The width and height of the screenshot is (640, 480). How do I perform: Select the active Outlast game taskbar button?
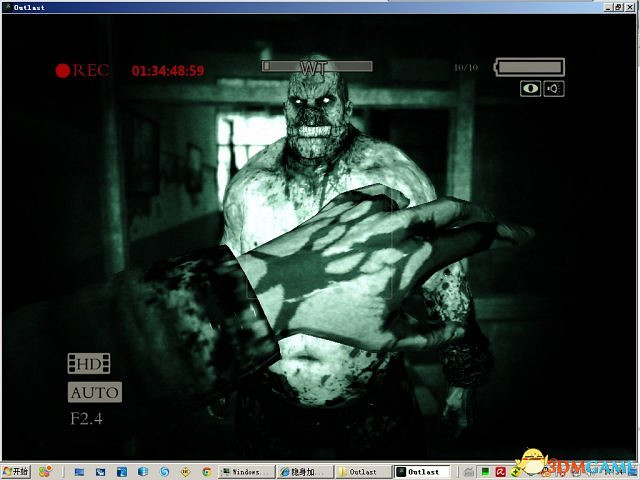[x=422, y=472]
